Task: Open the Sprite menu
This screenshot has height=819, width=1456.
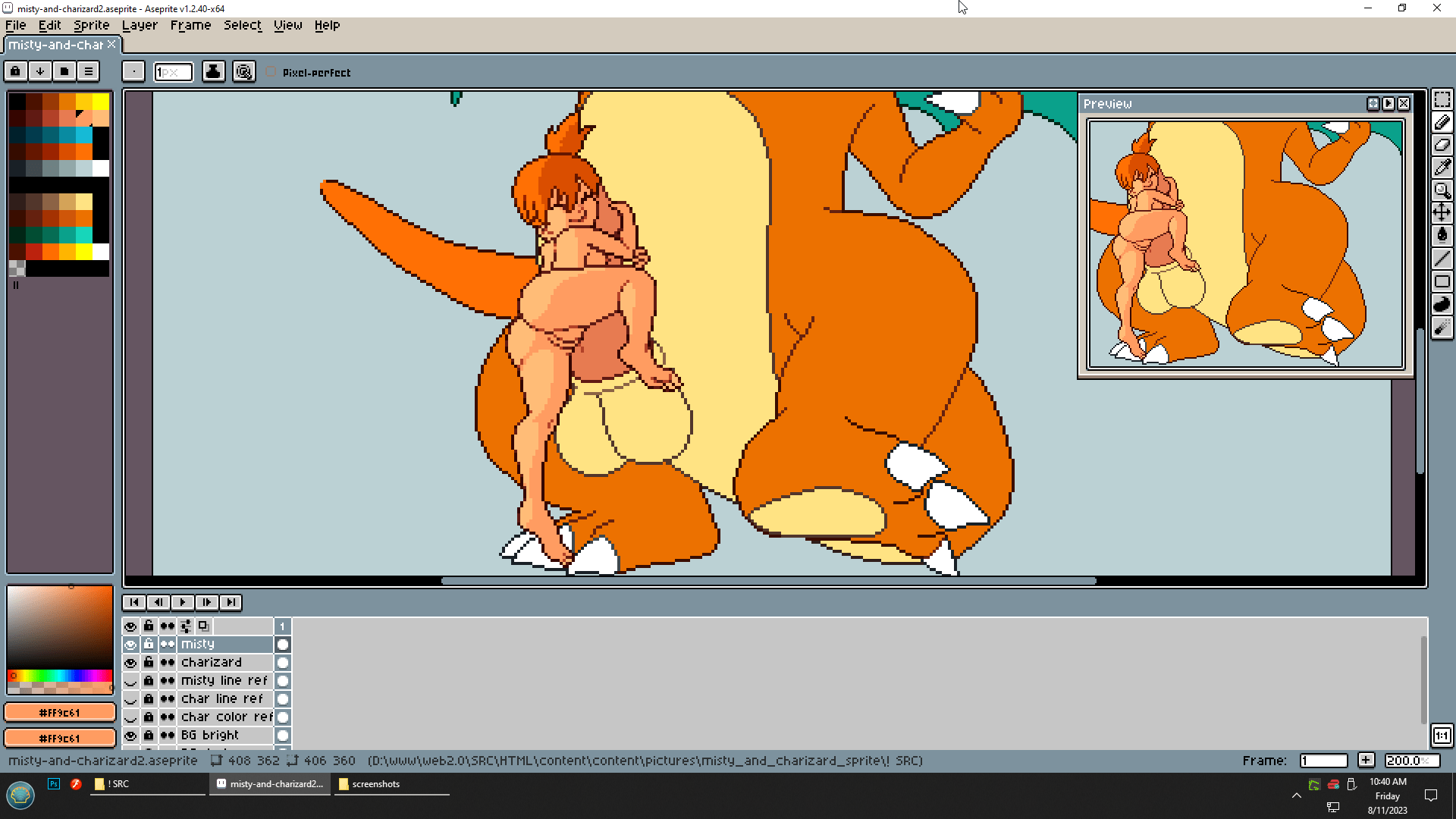Action: (x=91, y=25)
